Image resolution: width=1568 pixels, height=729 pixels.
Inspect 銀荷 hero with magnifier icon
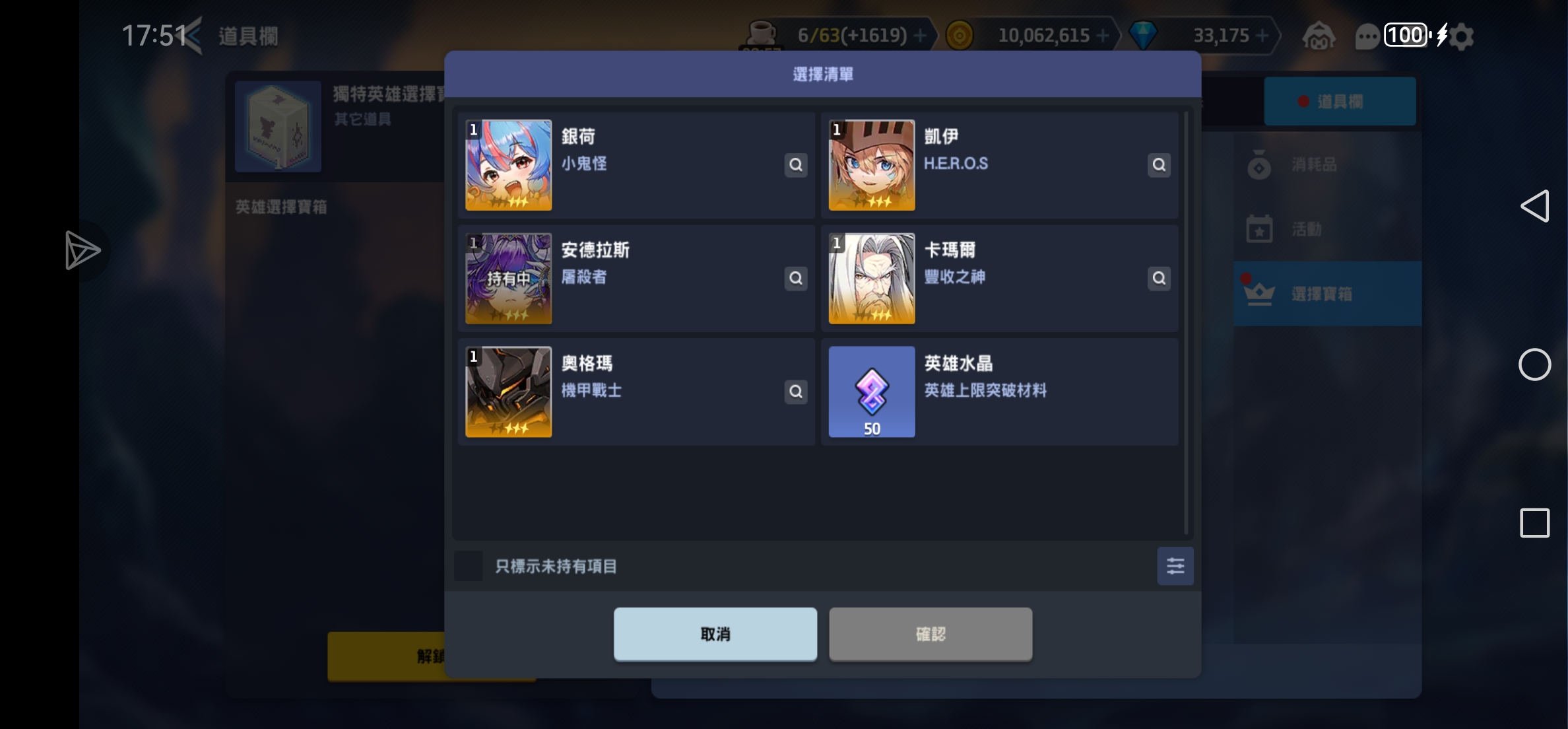796,165
